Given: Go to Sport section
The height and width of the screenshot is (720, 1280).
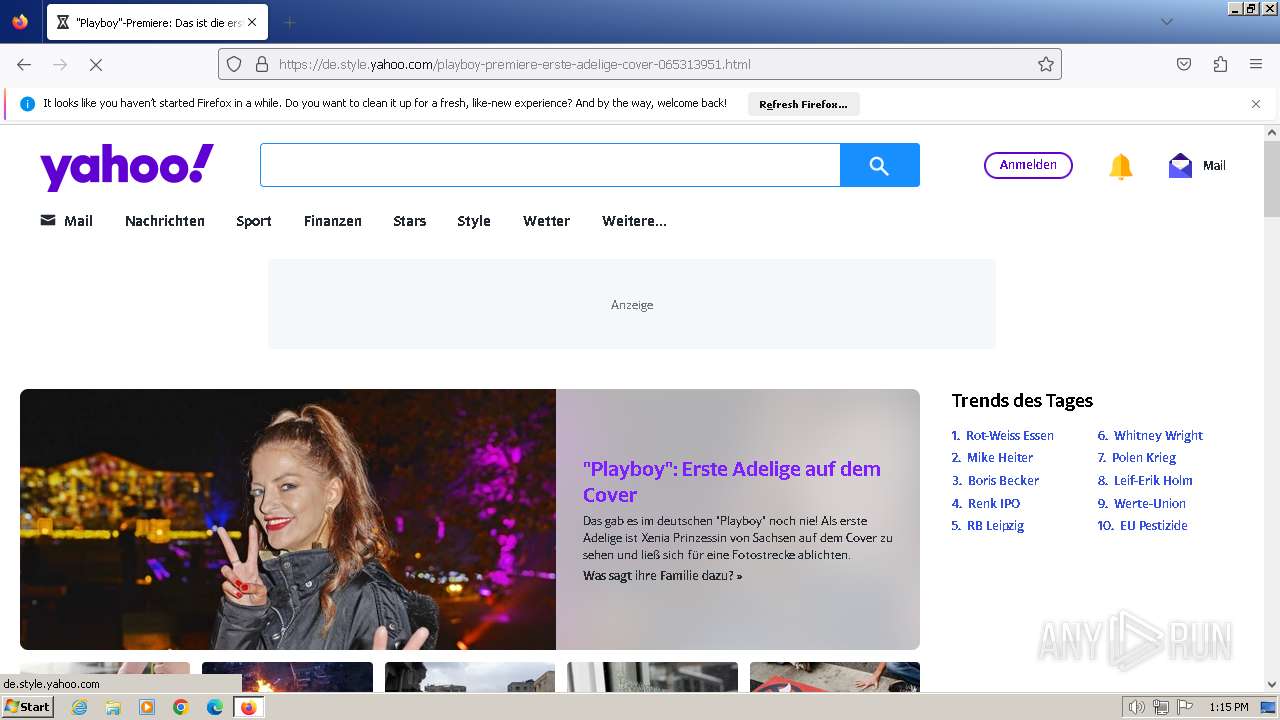Looking at the screenshot, I should (254, 221).
